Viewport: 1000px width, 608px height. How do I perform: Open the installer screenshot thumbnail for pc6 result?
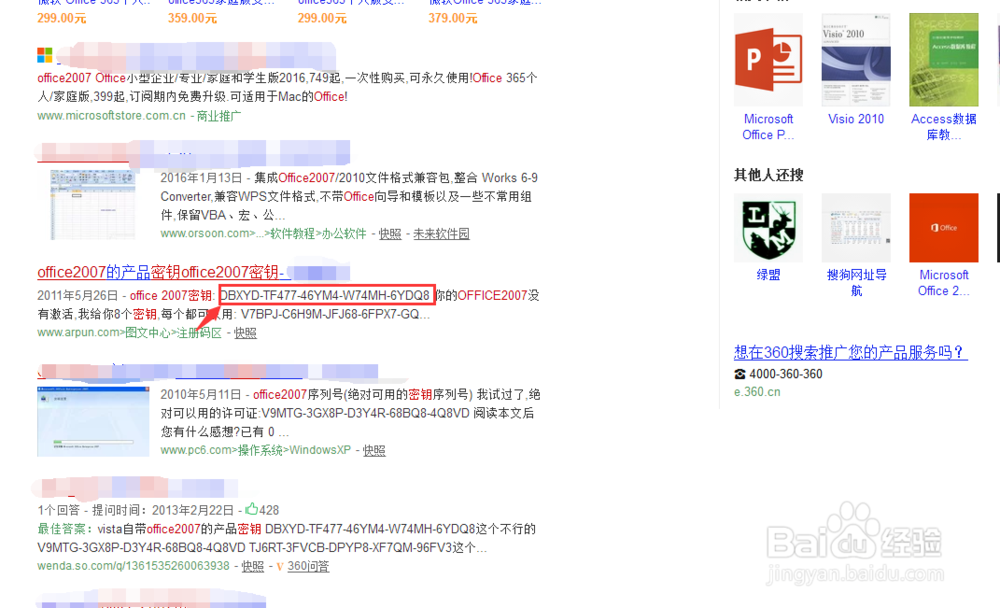(x=93, y=421)
